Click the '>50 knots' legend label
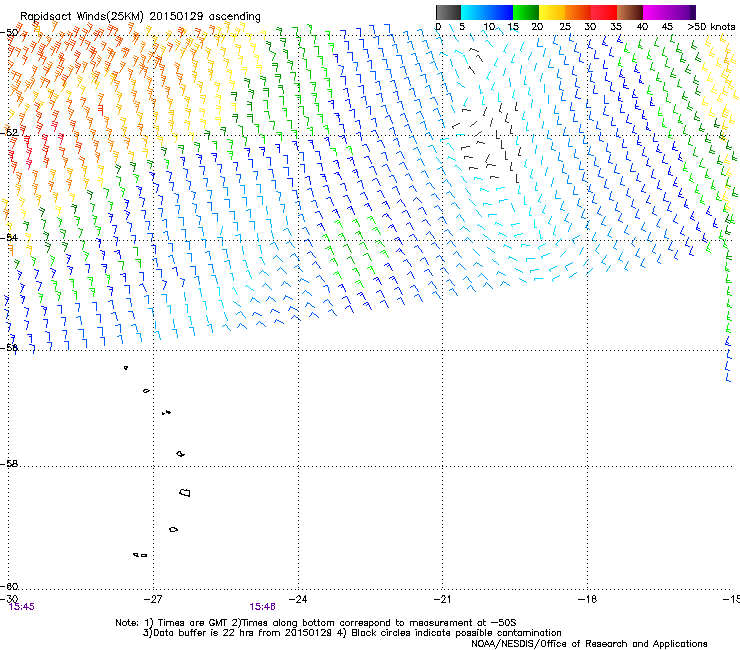The image size is (740, 650). click(711, 27)
